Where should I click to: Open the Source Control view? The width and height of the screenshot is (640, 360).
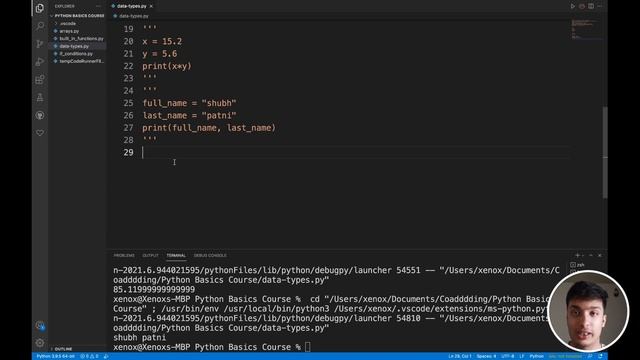coord(40,44)
